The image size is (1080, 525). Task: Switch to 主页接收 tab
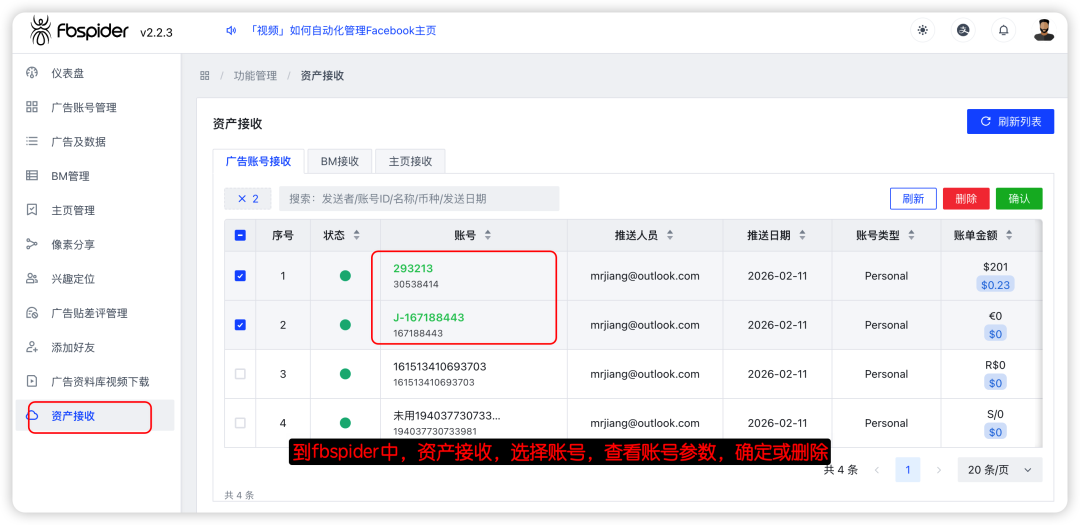[x=410, y=161]
